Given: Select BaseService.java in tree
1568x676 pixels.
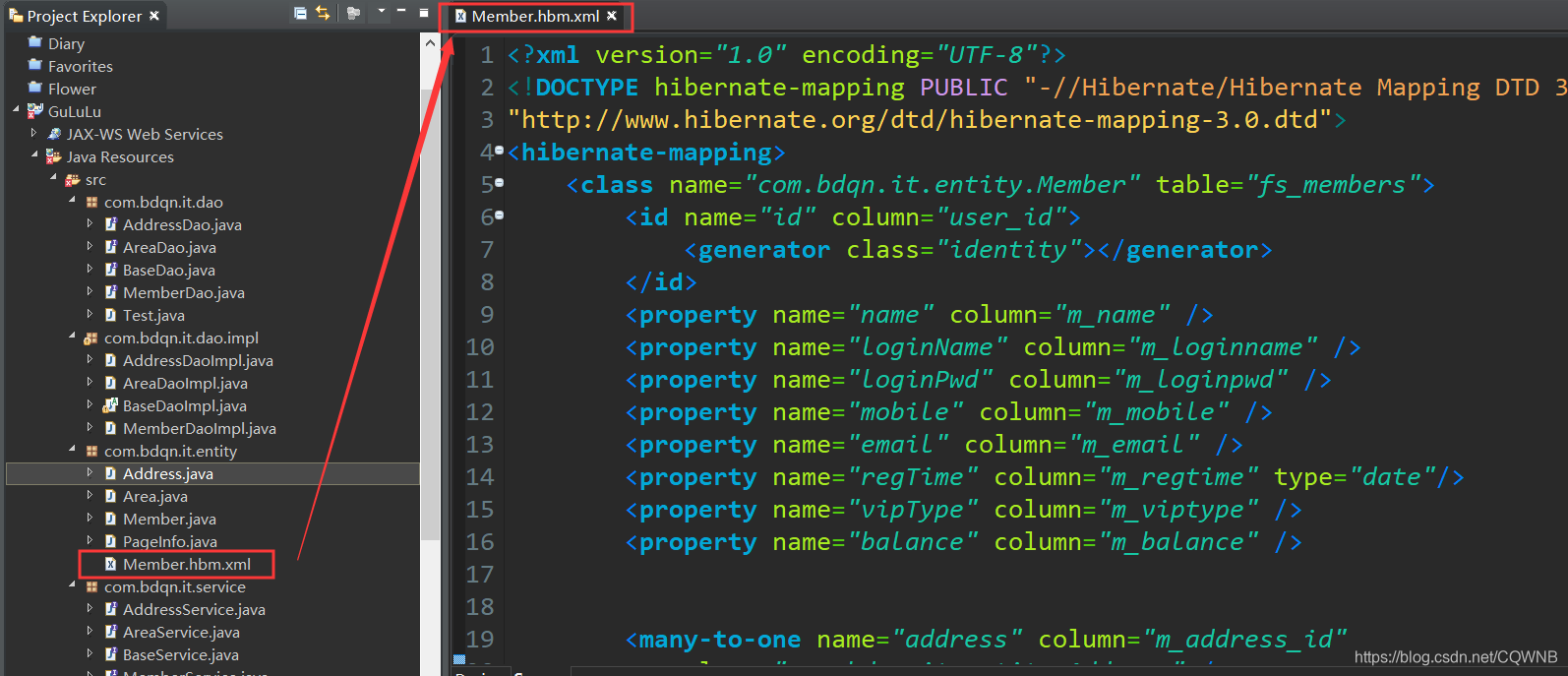Looking at the screenshot, I should 180,654.
